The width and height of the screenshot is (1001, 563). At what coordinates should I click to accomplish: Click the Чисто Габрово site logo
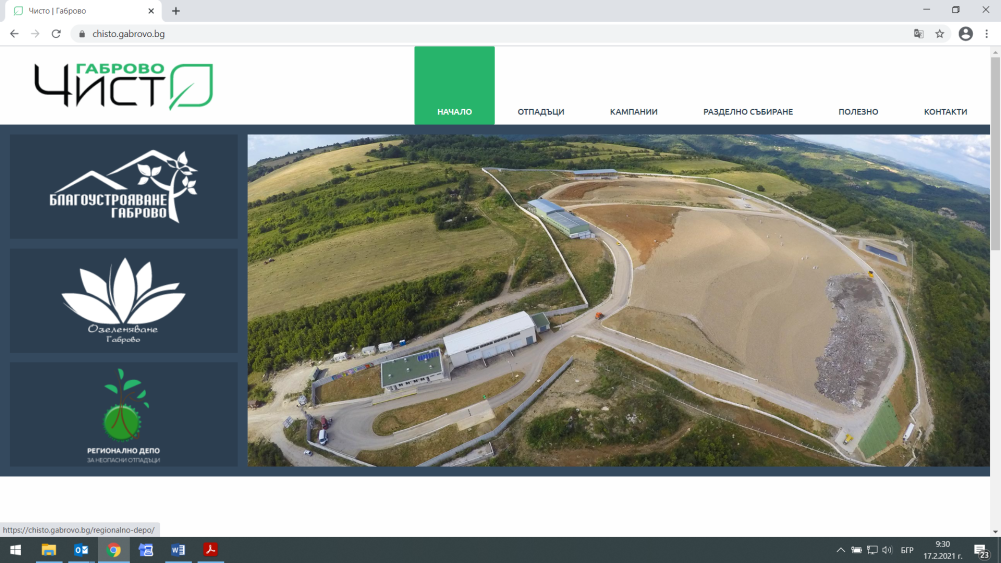point(123,86)
